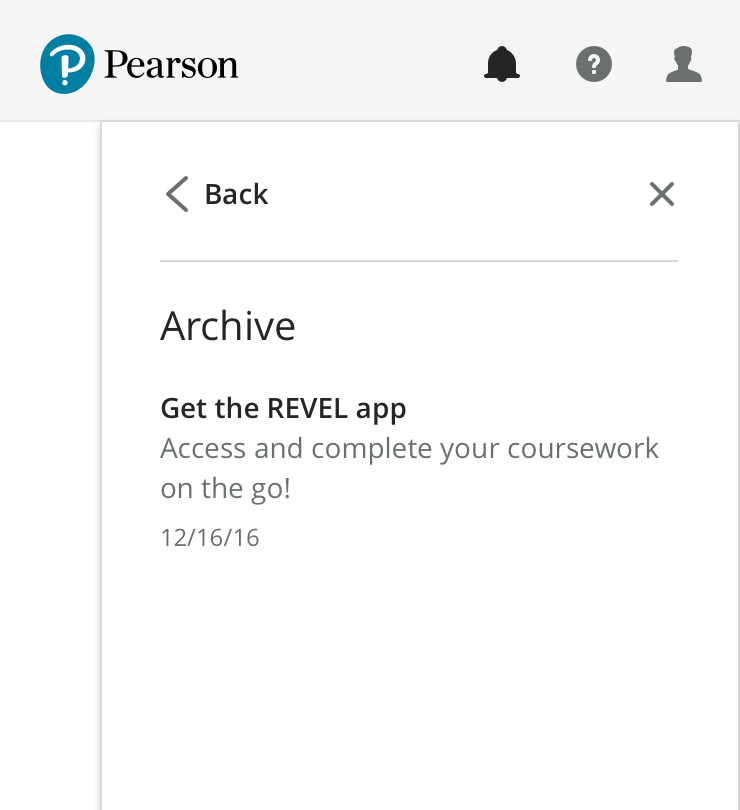The image size is (740, 810).
Task: Click the 12/16/16 notification date
Action: click(210, 538)
